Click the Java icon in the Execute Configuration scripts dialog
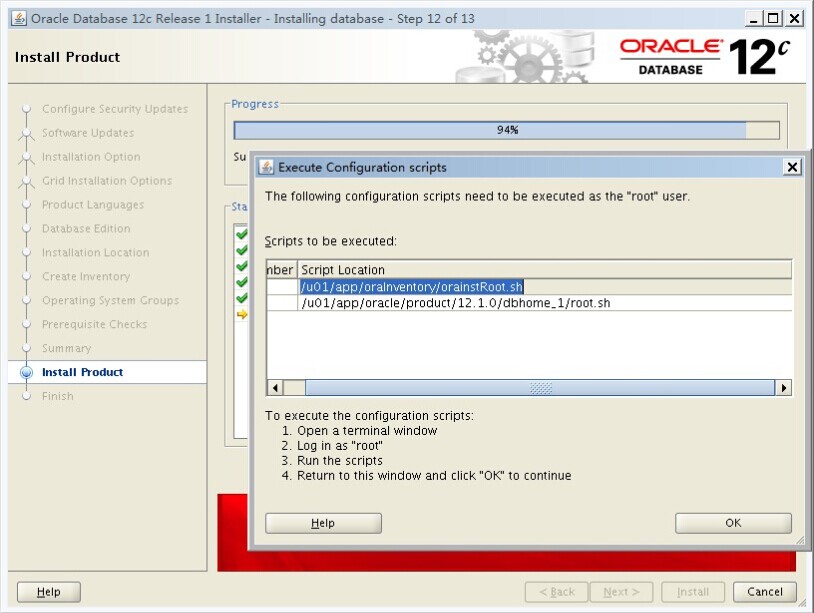 click(266, 167)
